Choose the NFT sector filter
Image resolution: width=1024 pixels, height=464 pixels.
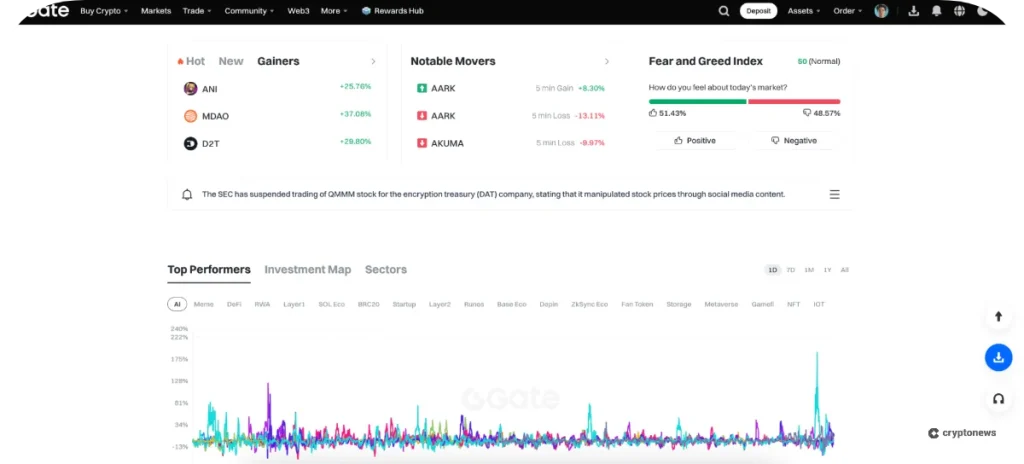coord(793,305)
